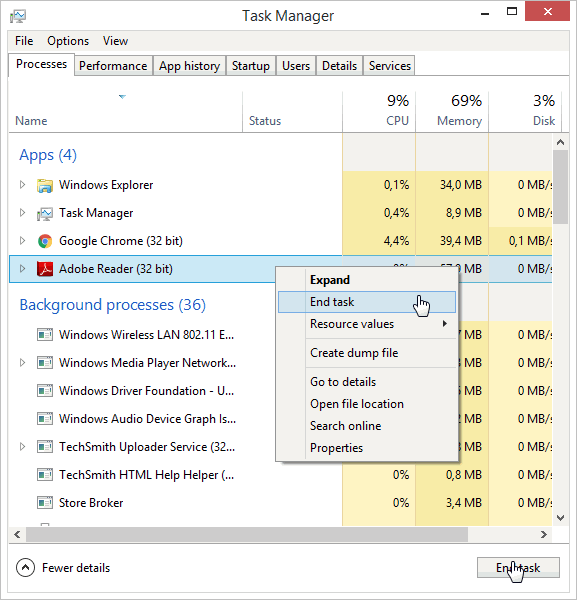Click the horizontal scrollbar left arrow
Image resolution: width=577 pixels, height=600 pixels.
(x=17, y=535)
